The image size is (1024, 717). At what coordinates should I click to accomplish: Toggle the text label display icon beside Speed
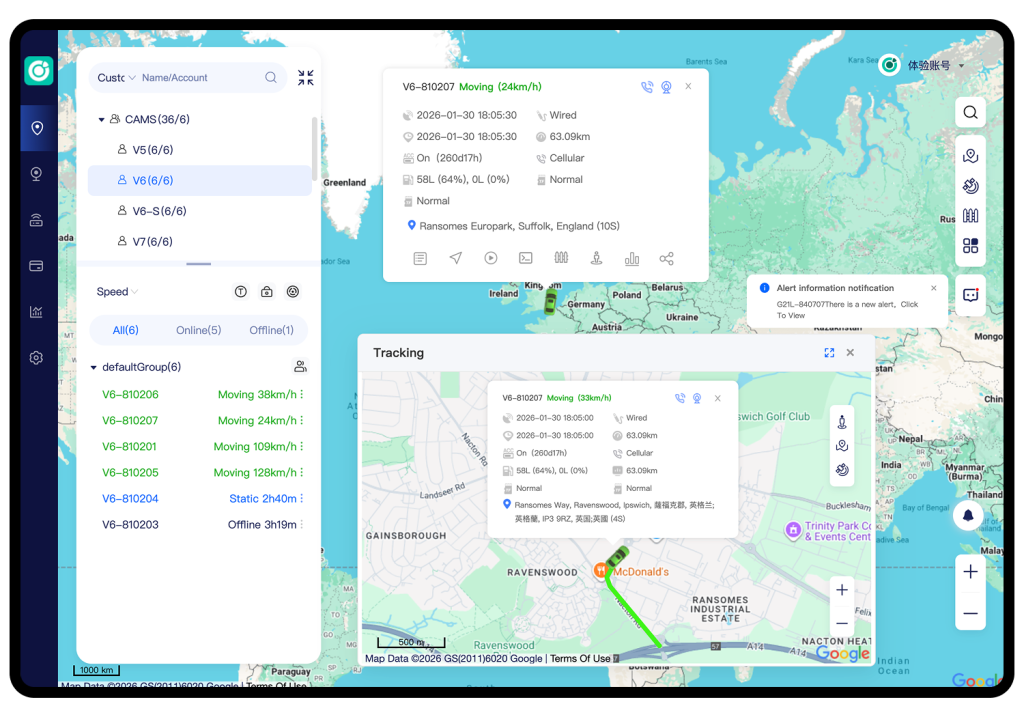click(x=241, y=292)
